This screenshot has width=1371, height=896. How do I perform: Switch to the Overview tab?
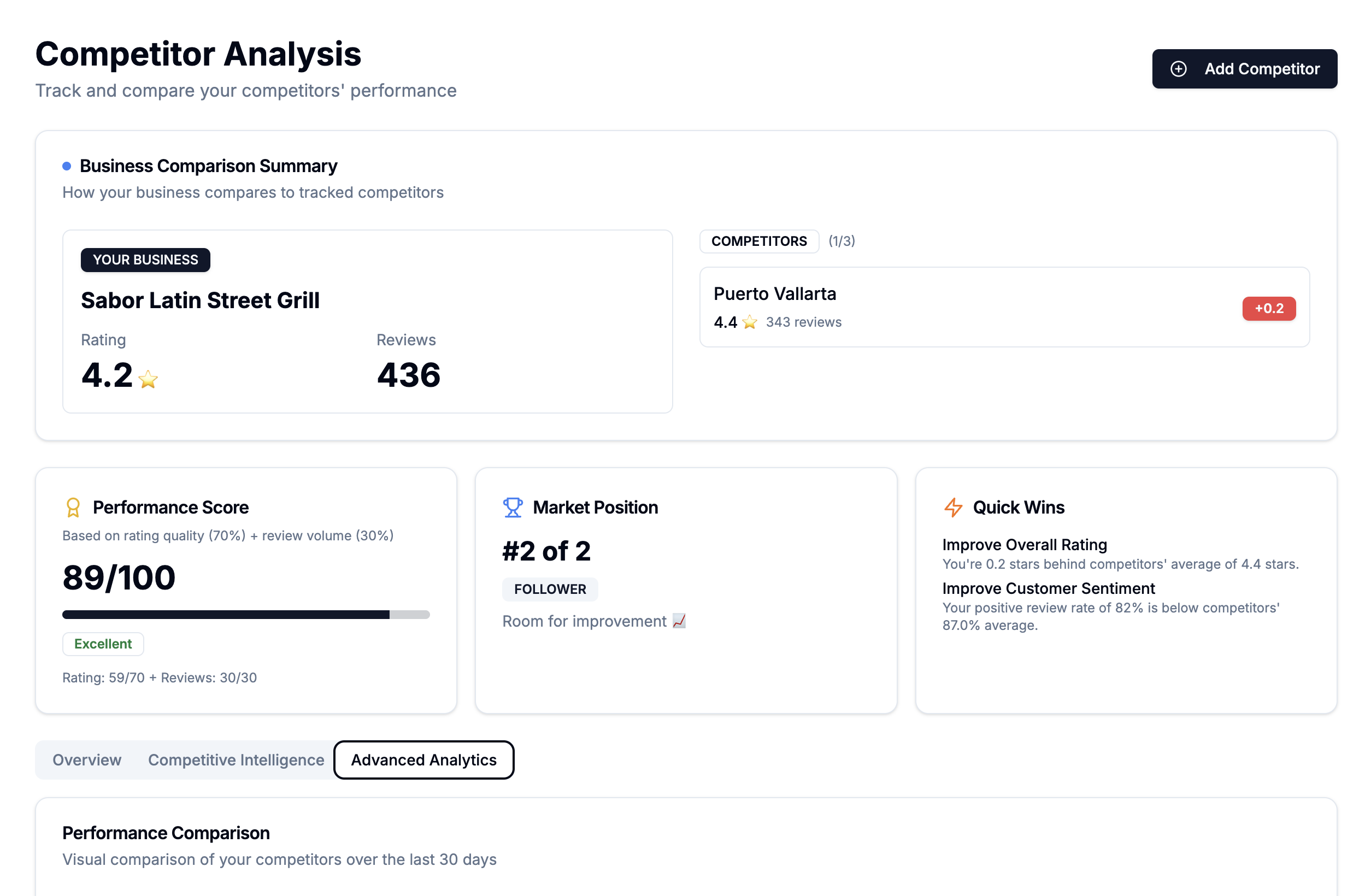pyautogui.click(x=87, y=759)
